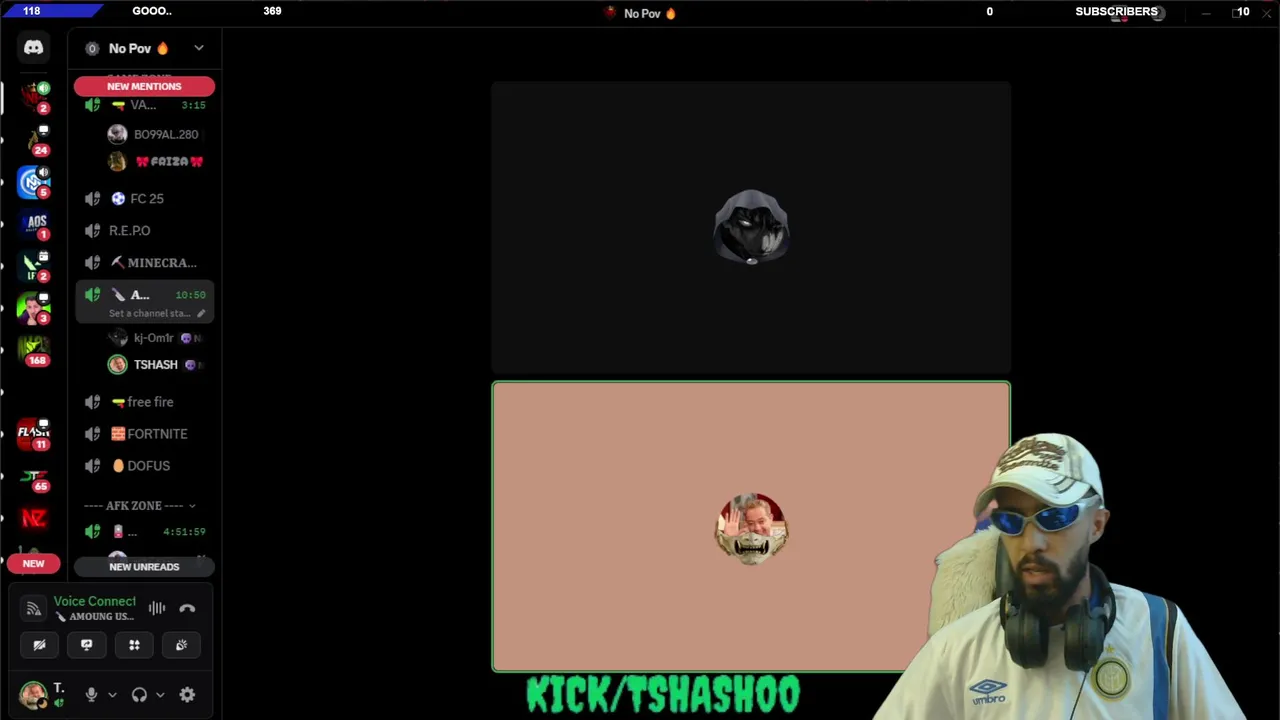
Task: Click 'Set a channel sta...' text
Action: [x=149, y=313]
